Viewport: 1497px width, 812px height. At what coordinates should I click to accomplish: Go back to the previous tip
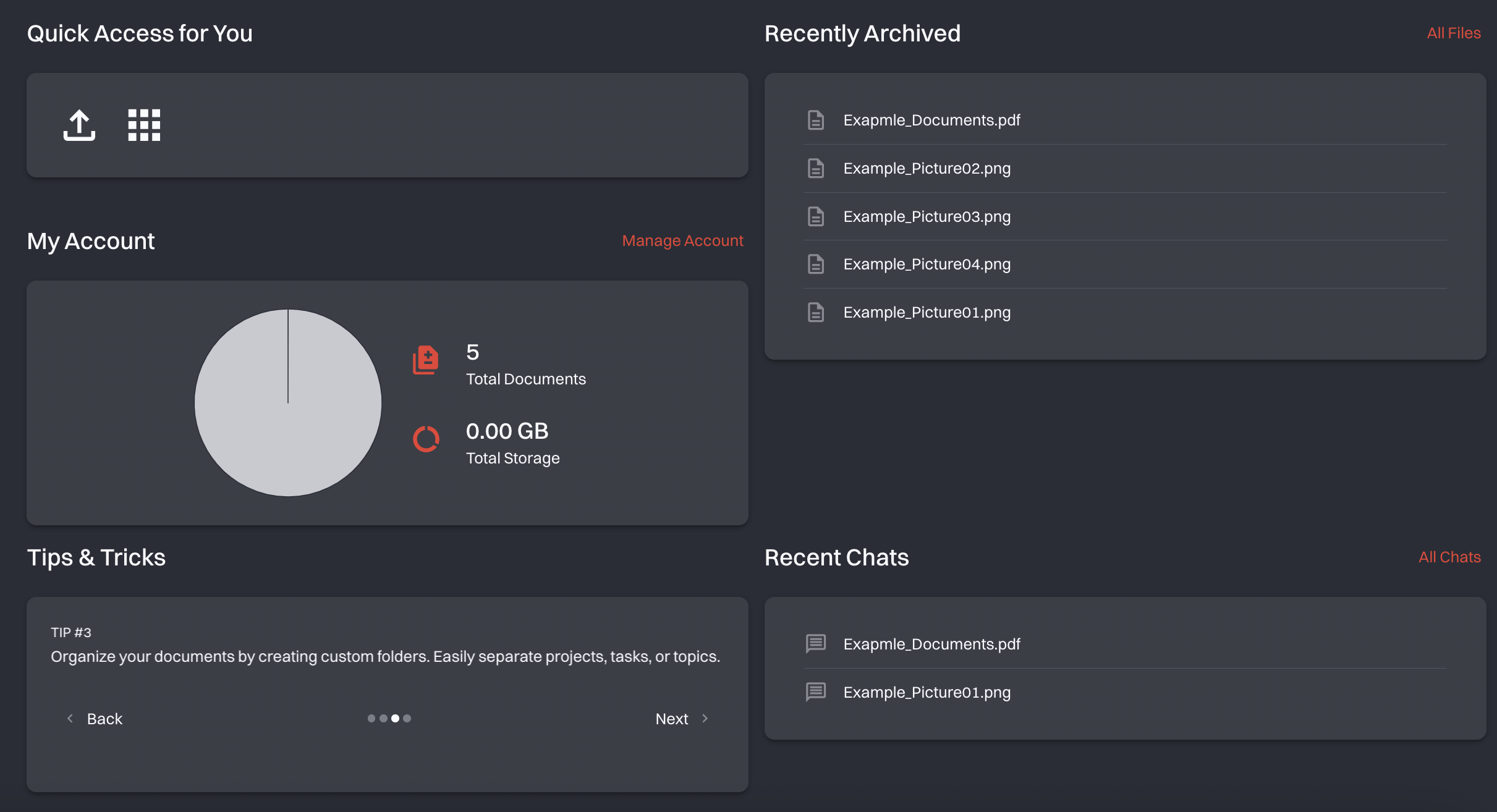coord(105,718)
